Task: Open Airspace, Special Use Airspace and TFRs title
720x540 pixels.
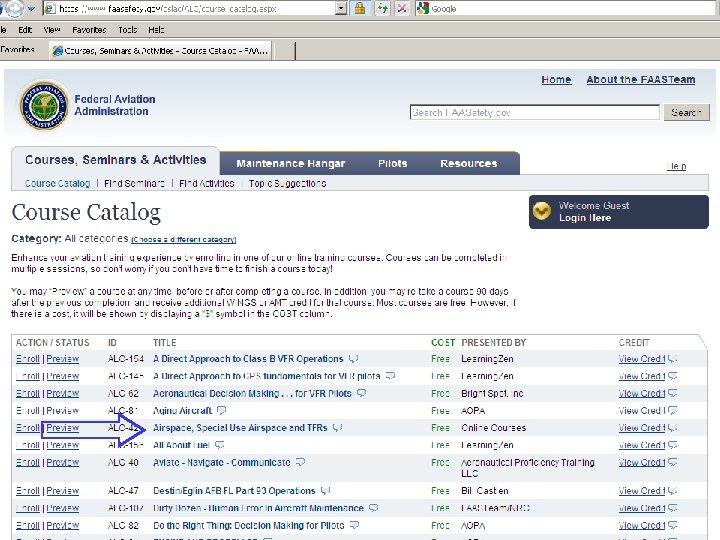Action: point(240,428)
